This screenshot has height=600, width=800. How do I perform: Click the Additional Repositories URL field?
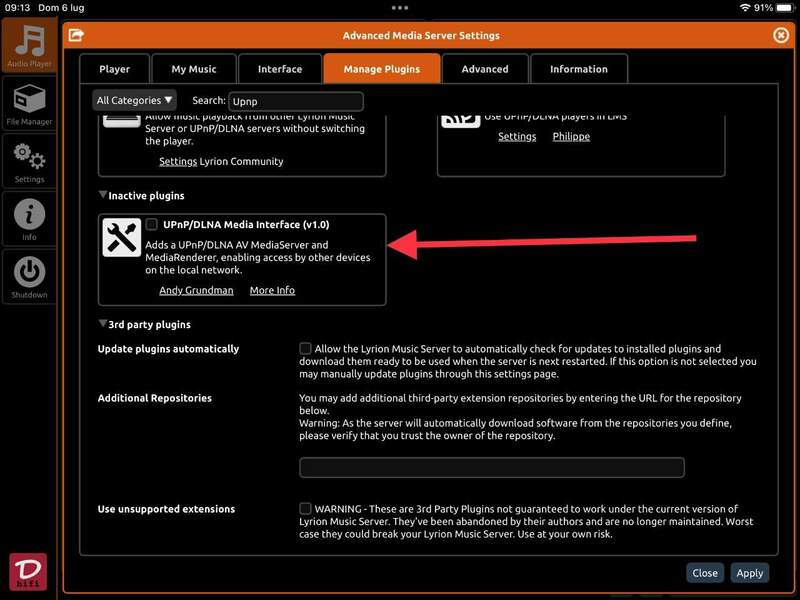tap(492, 467)
